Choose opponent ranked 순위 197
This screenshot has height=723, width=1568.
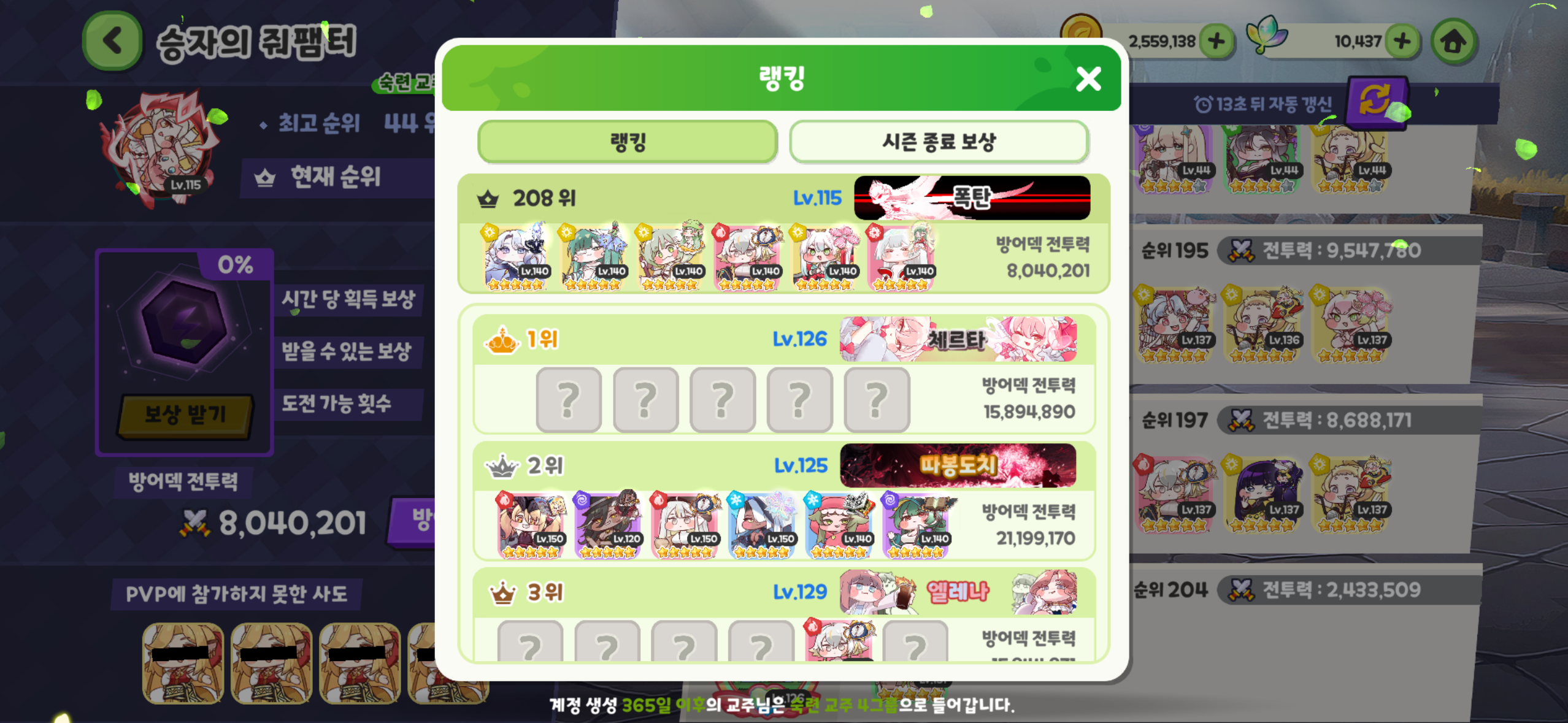1307,472
